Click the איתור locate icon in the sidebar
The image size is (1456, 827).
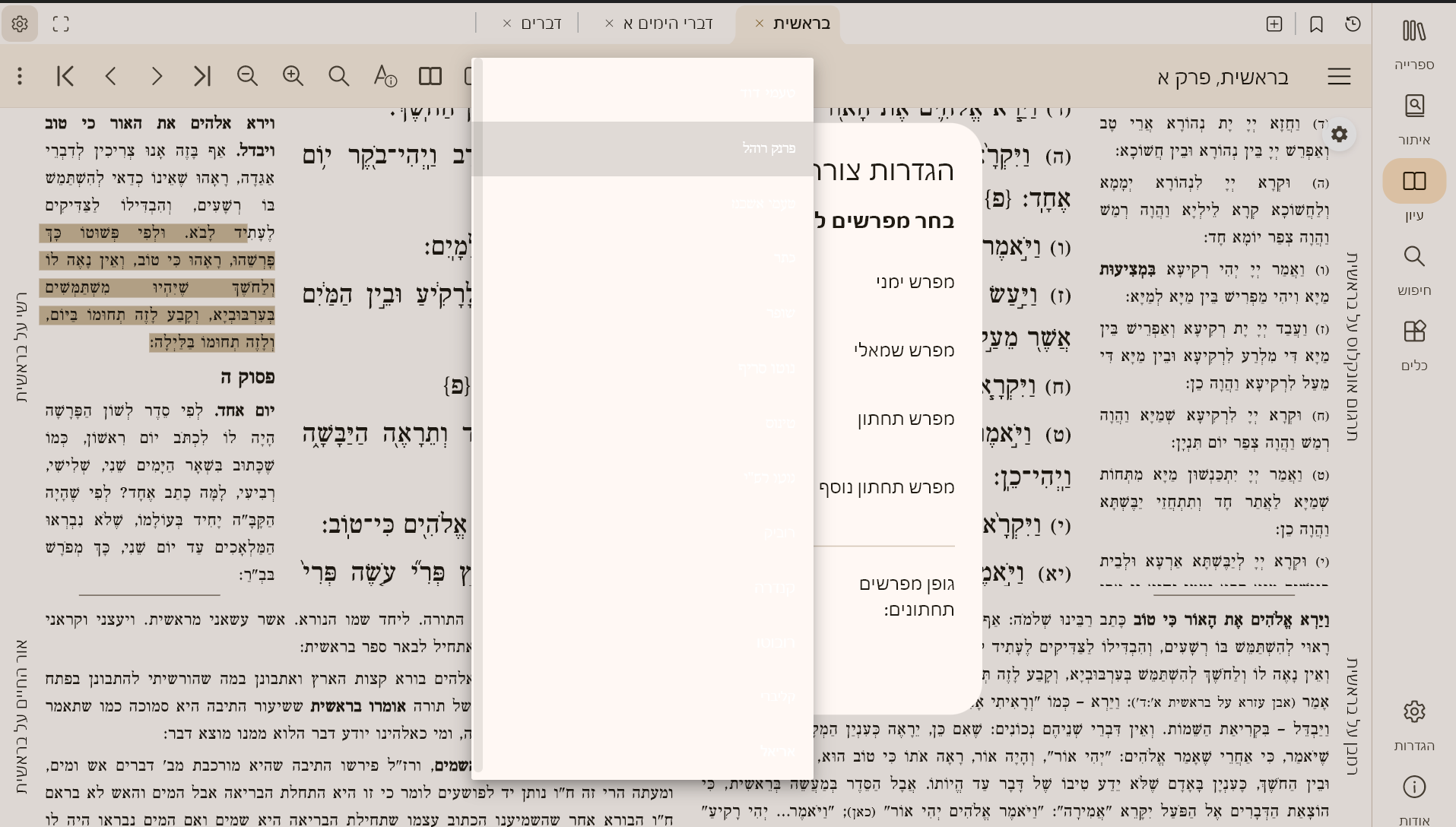[1413, 118]
